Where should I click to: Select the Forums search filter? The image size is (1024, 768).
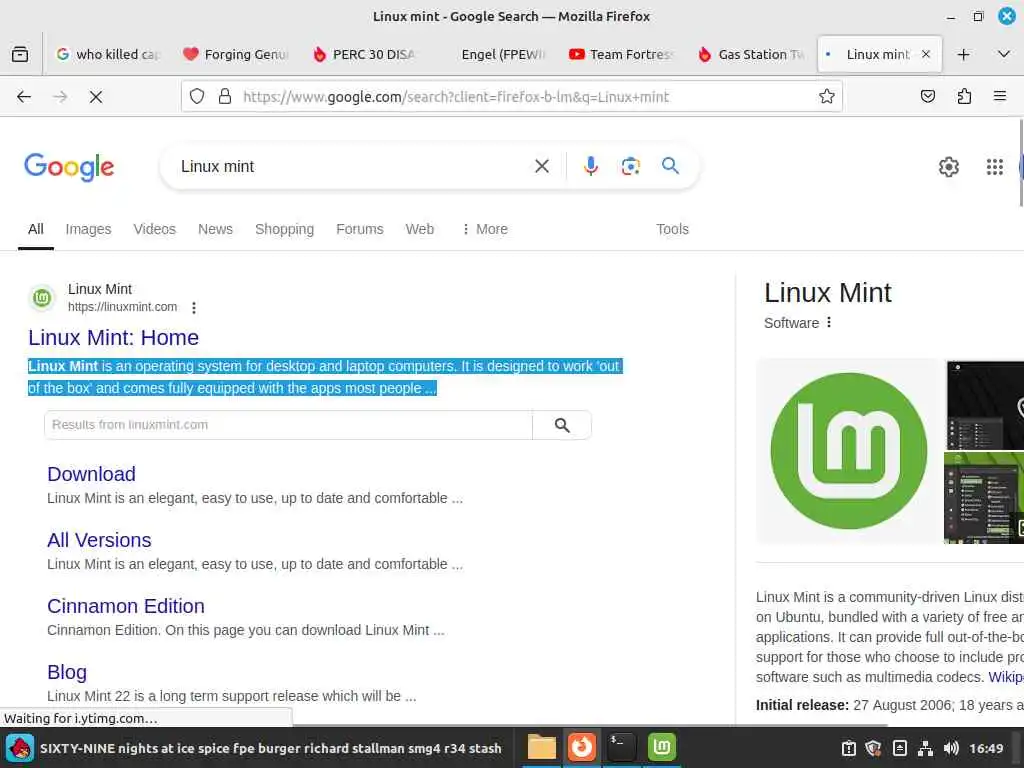[360, 229]
